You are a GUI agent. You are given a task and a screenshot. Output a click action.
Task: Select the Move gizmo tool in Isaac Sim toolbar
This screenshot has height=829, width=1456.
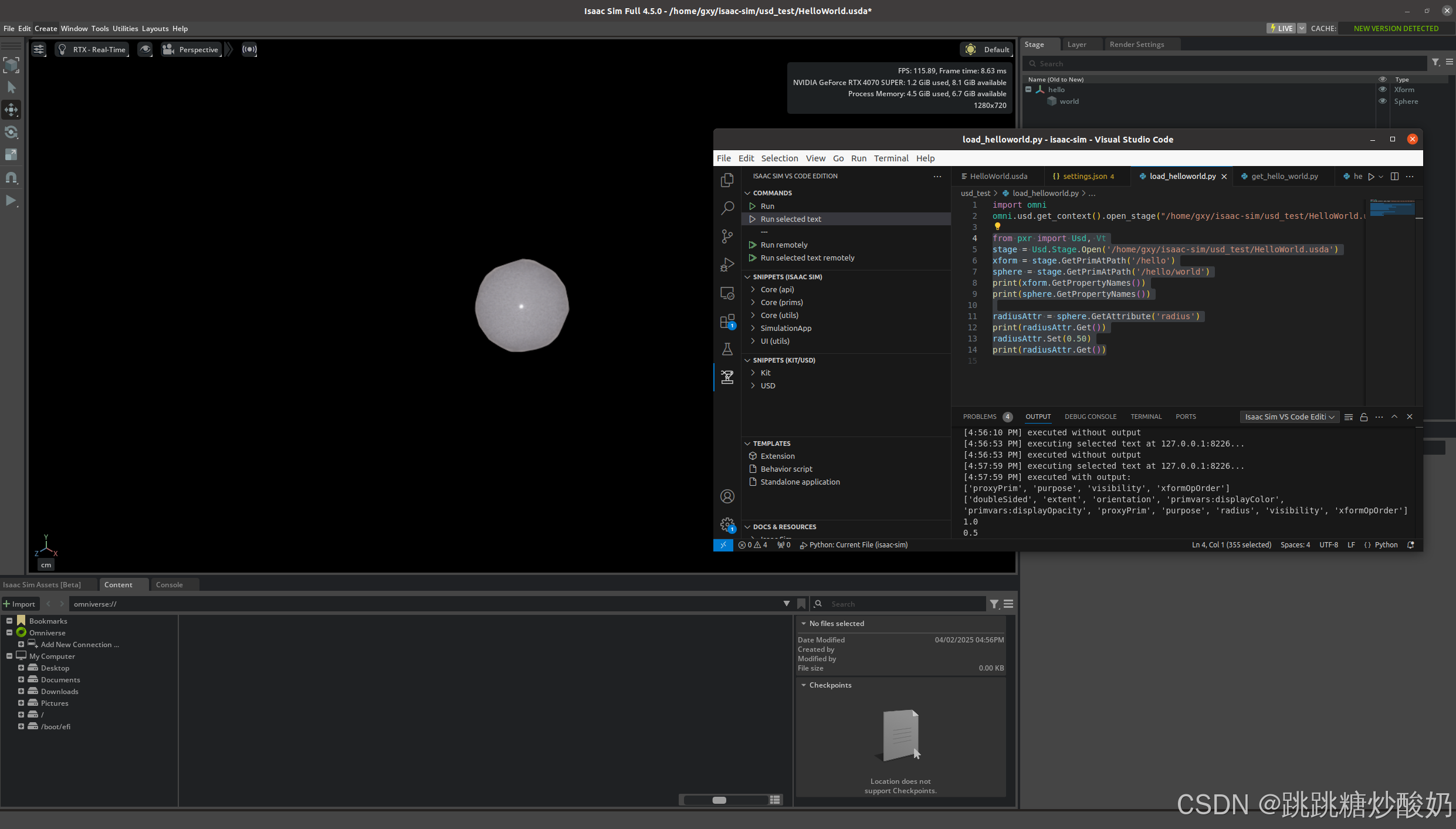[11, 110]
